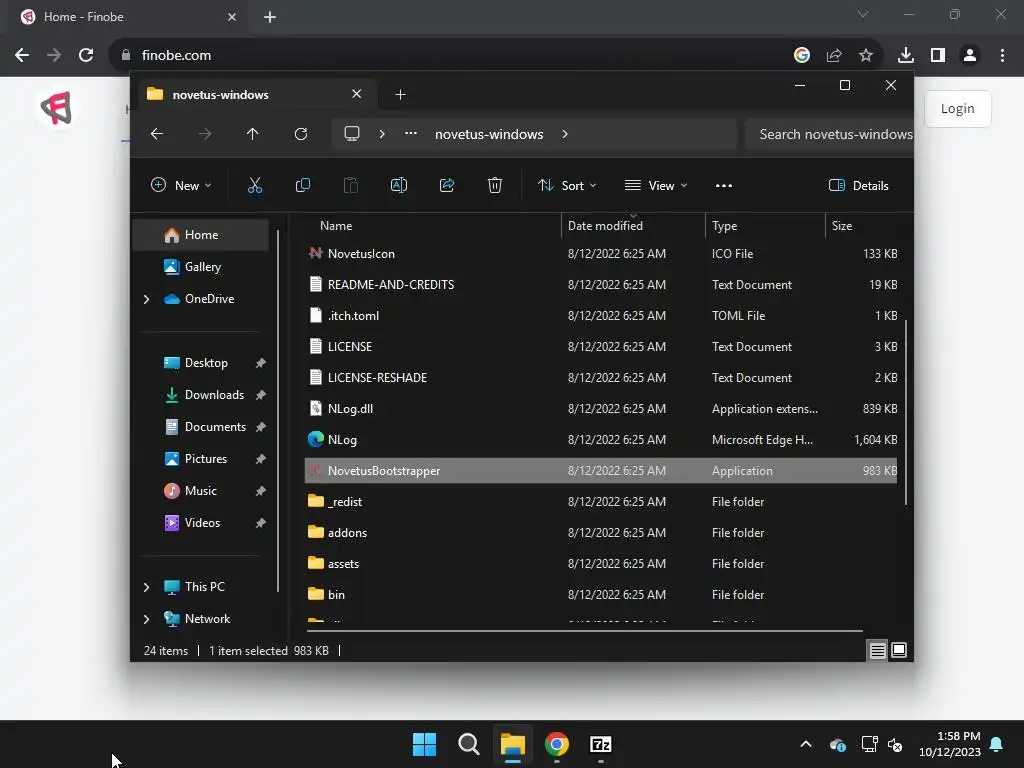The image size is (1024, 768).
Task: Expand OneDrive in the navigation pane
Action: click(x=146, y=299)
